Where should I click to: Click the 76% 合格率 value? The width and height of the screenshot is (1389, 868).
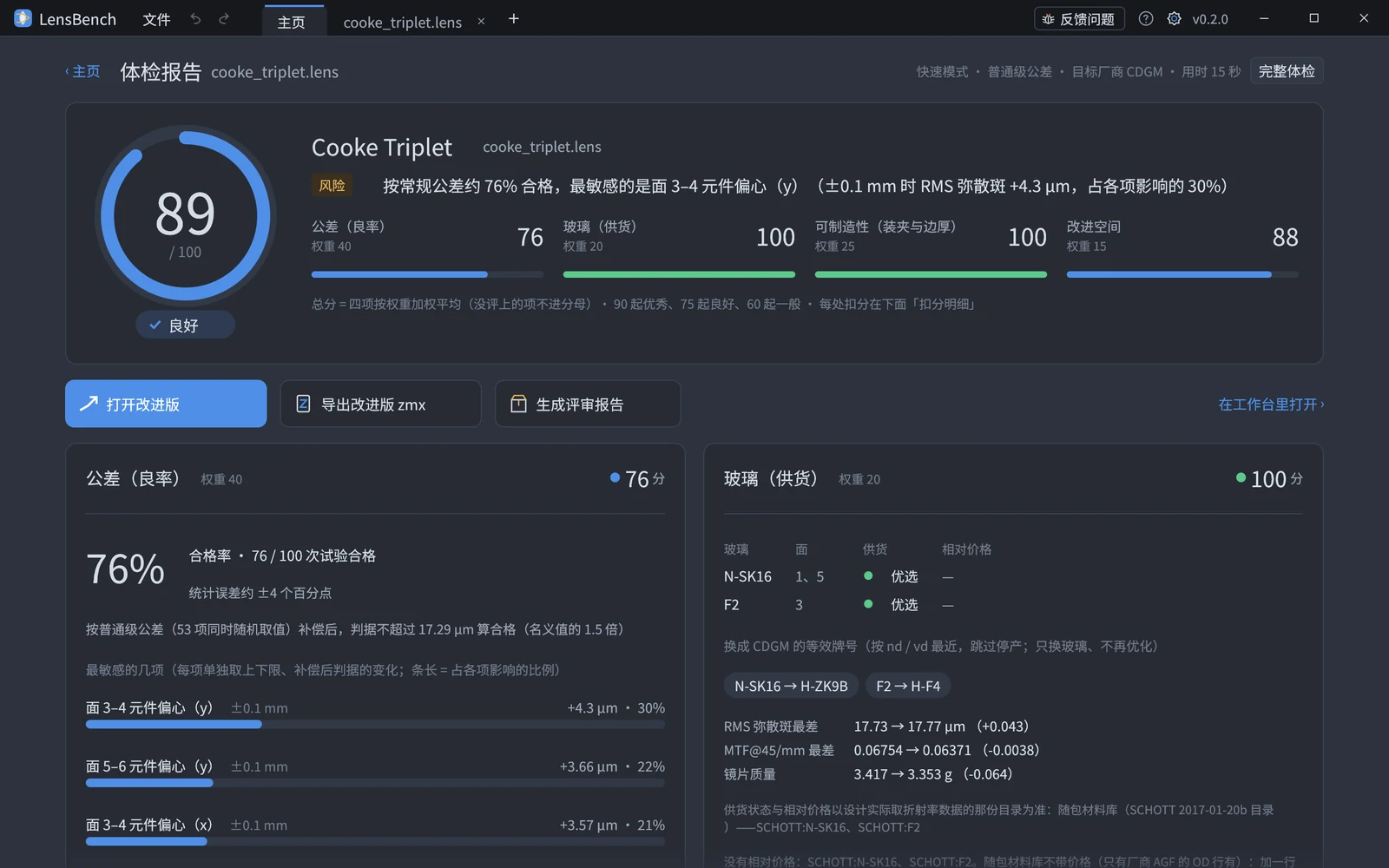pyautogui.click(x=125, y=569)
